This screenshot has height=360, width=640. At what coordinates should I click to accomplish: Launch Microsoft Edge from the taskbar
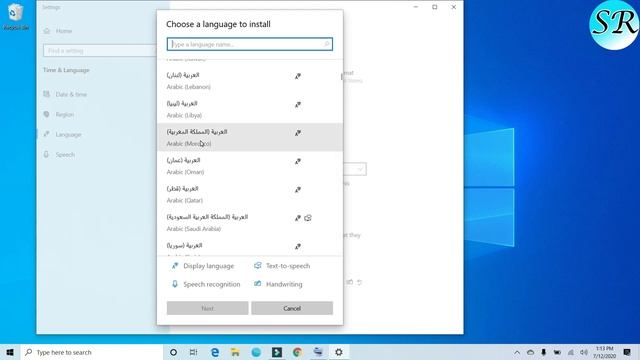215,352
